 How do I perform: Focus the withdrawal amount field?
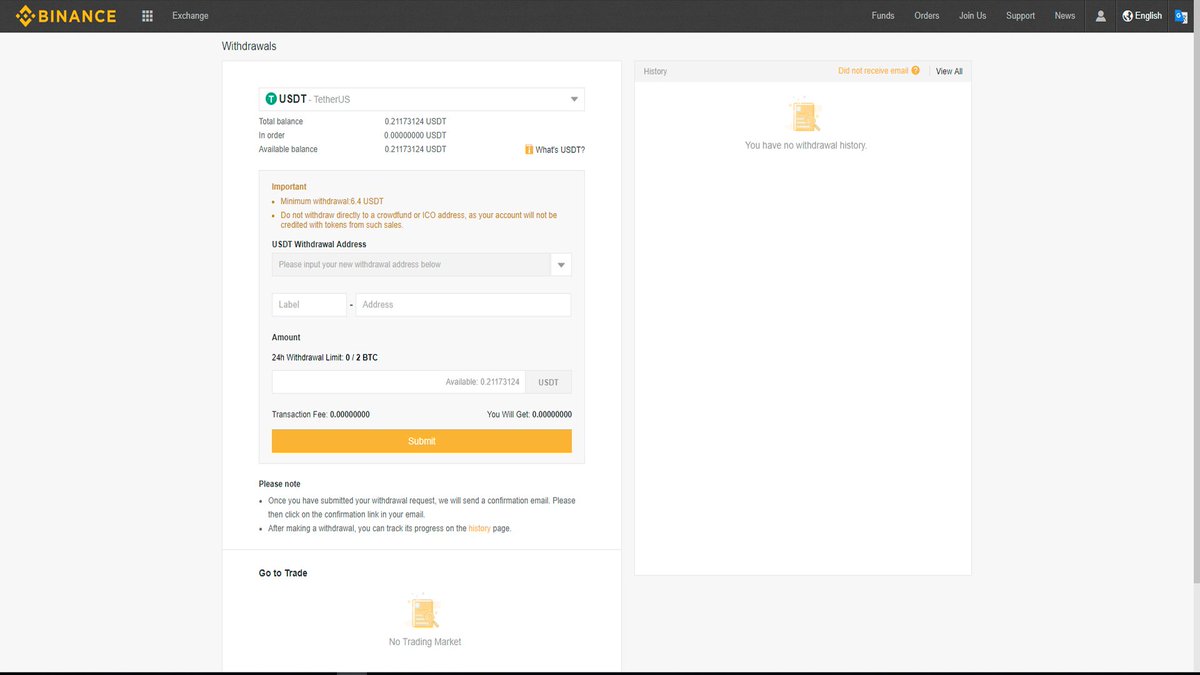tap(398, 382)
